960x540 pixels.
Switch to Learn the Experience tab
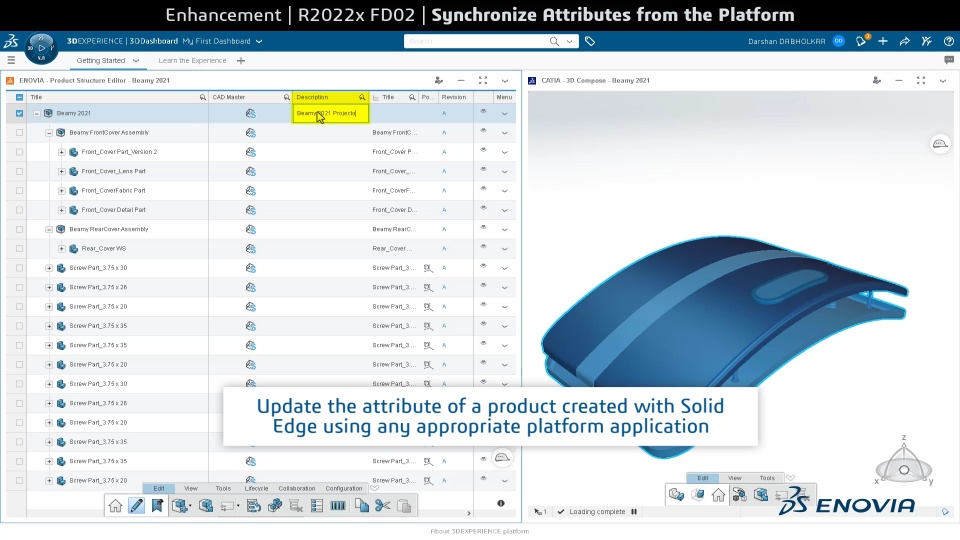(x=192, y=61)
